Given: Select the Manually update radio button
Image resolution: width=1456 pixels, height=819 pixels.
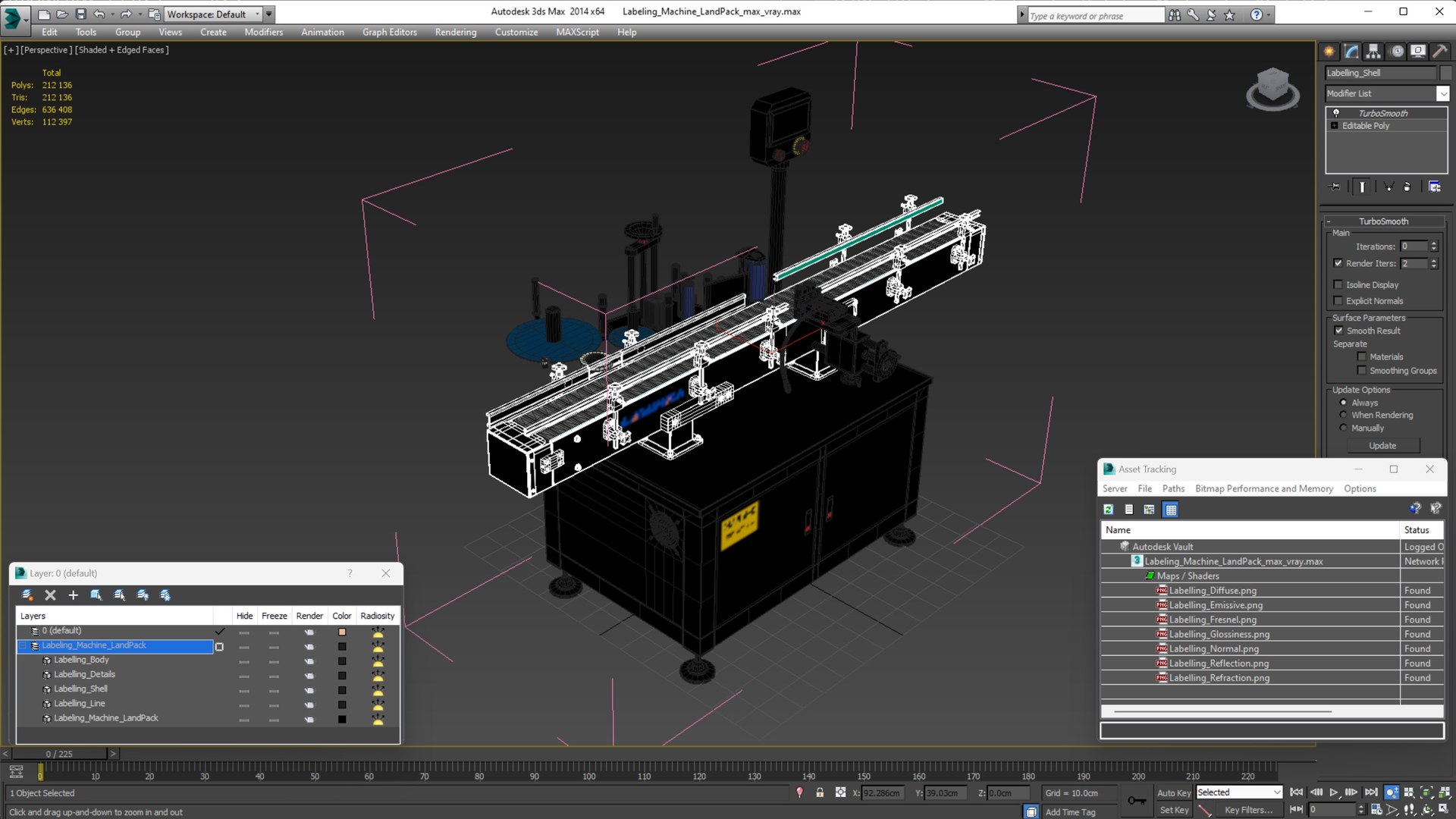Looking at the screenshot, I should (x=1344, y=428).
